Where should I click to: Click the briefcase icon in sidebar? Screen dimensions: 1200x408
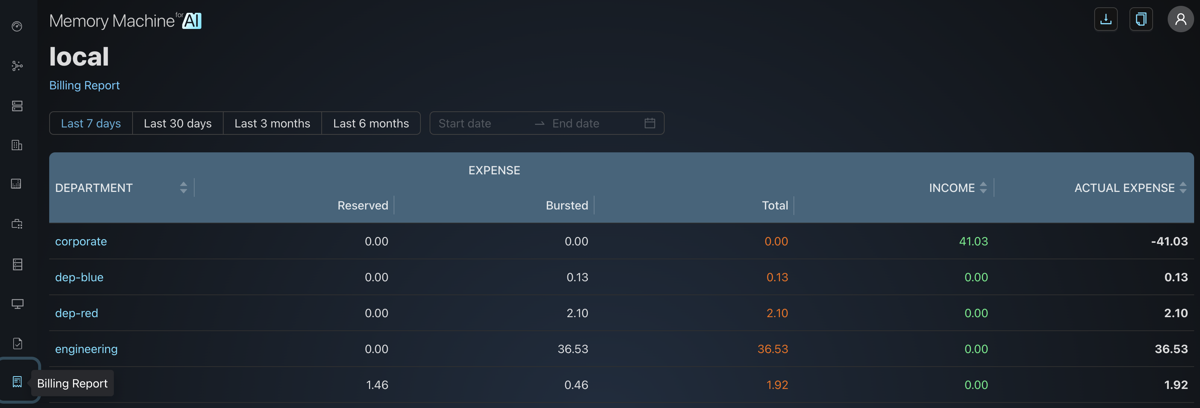coord(17,224)
